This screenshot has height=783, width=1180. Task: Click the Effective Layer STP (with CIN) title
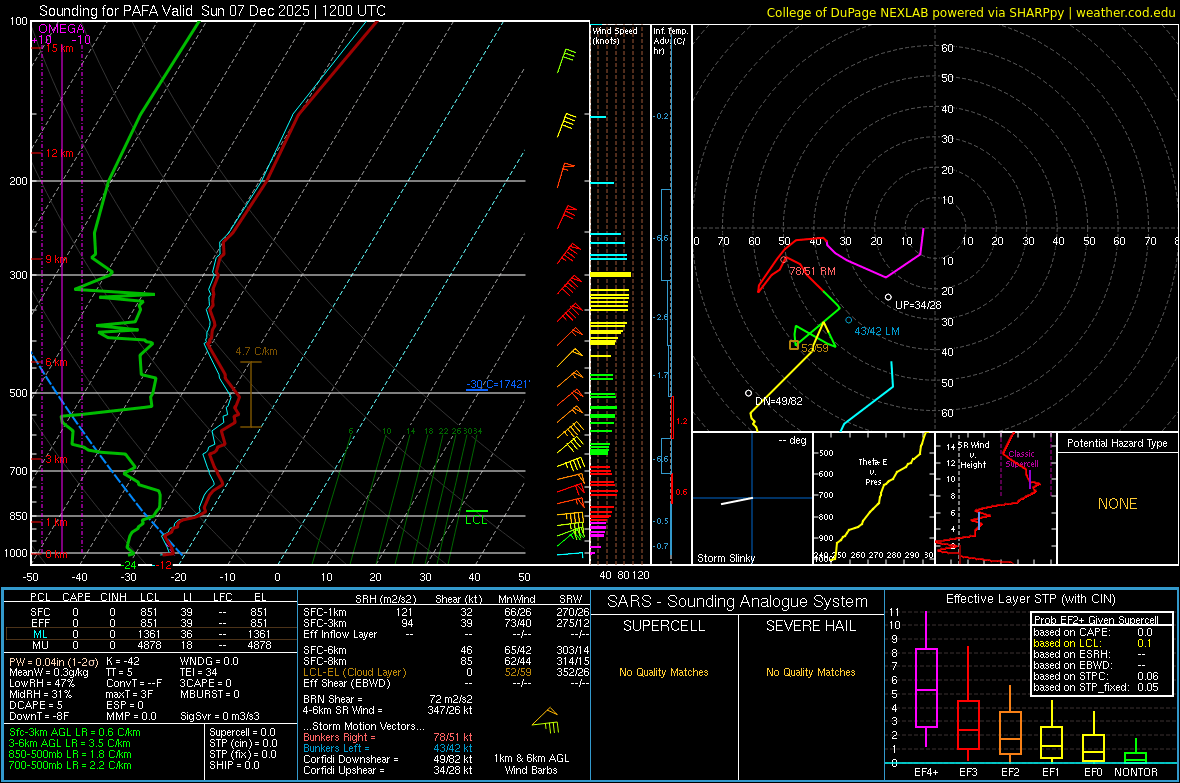point(1030,599)
